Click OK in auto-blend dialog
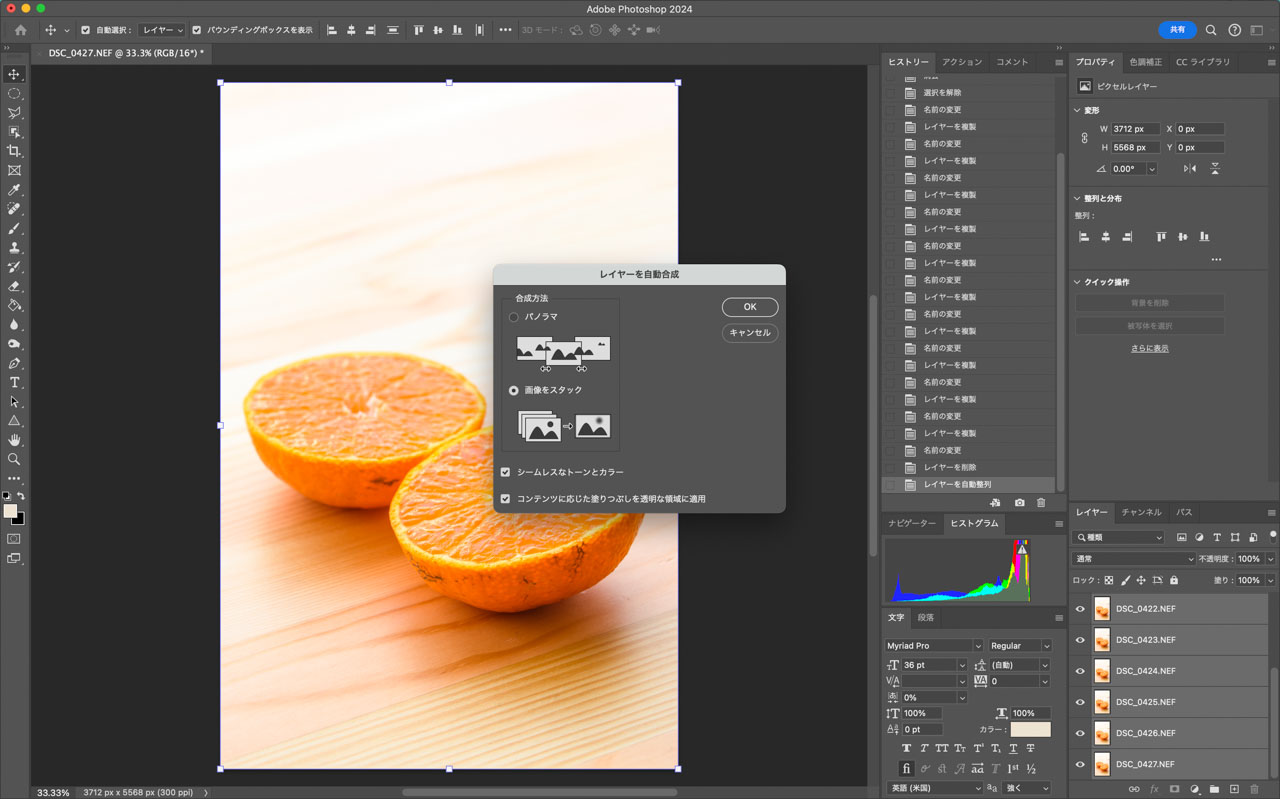This screenshot has width=1280, height=799. (749, 307)
